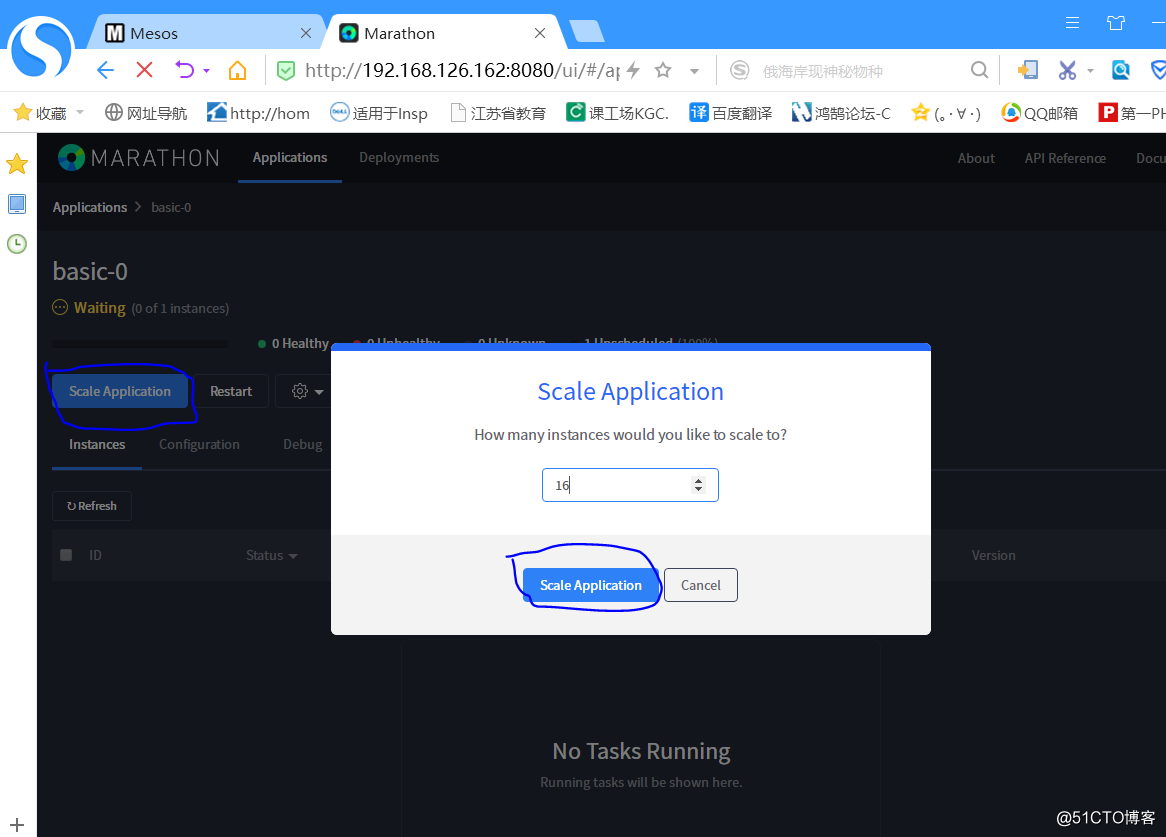Click the orange device sync toolbar icon
Screen dimensions: 1166x837
(x=1028, y=71)
